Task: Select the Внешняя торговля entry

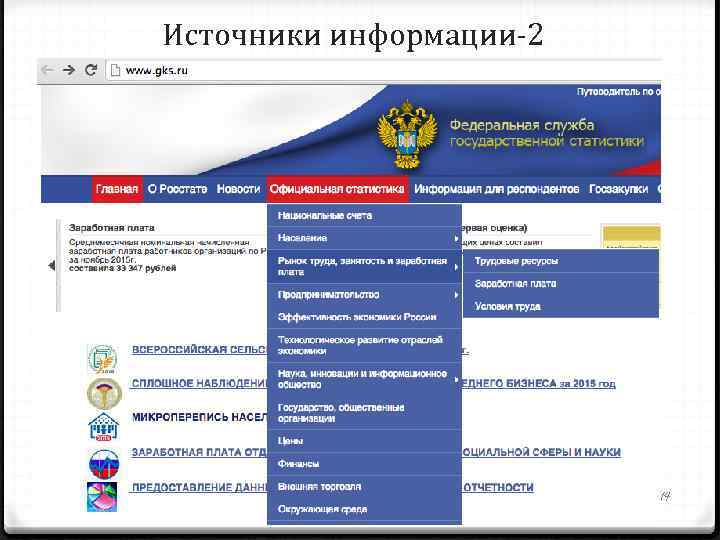Action: click(364, 487)
